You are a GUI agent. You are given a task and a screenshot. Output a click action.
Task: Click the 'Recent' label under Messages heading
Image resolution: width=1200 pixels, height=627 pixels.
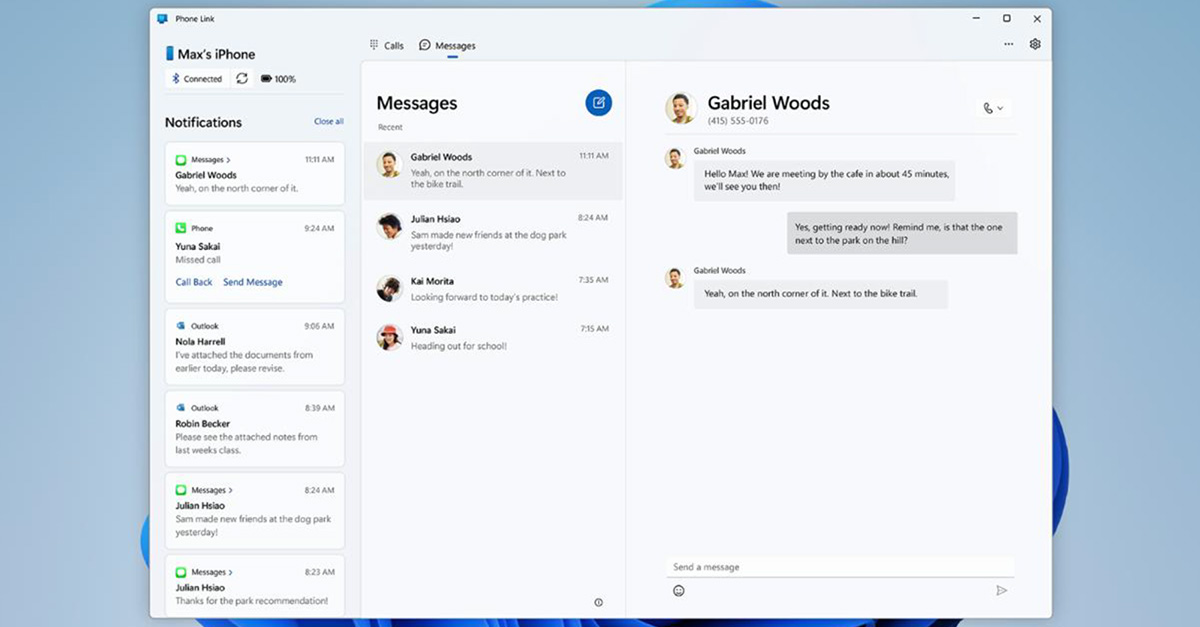[391, 128]
